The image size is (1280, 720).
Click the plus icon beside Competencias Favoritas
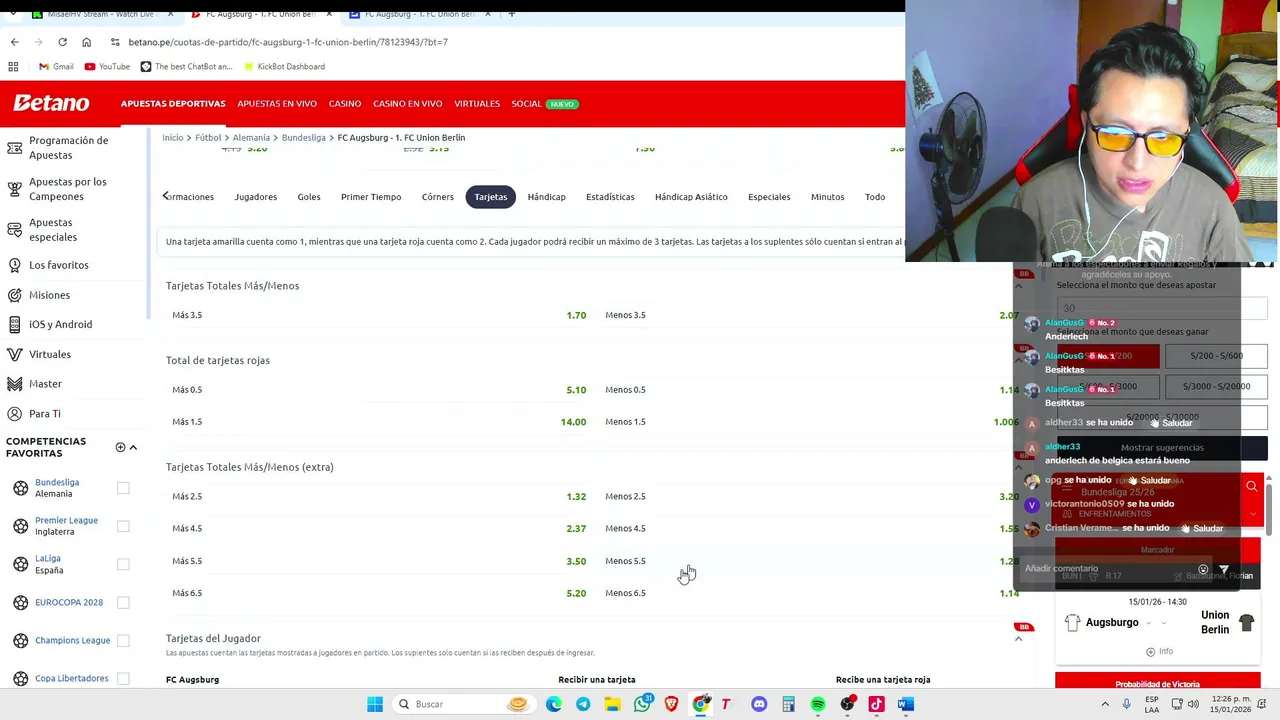(120, 447)
